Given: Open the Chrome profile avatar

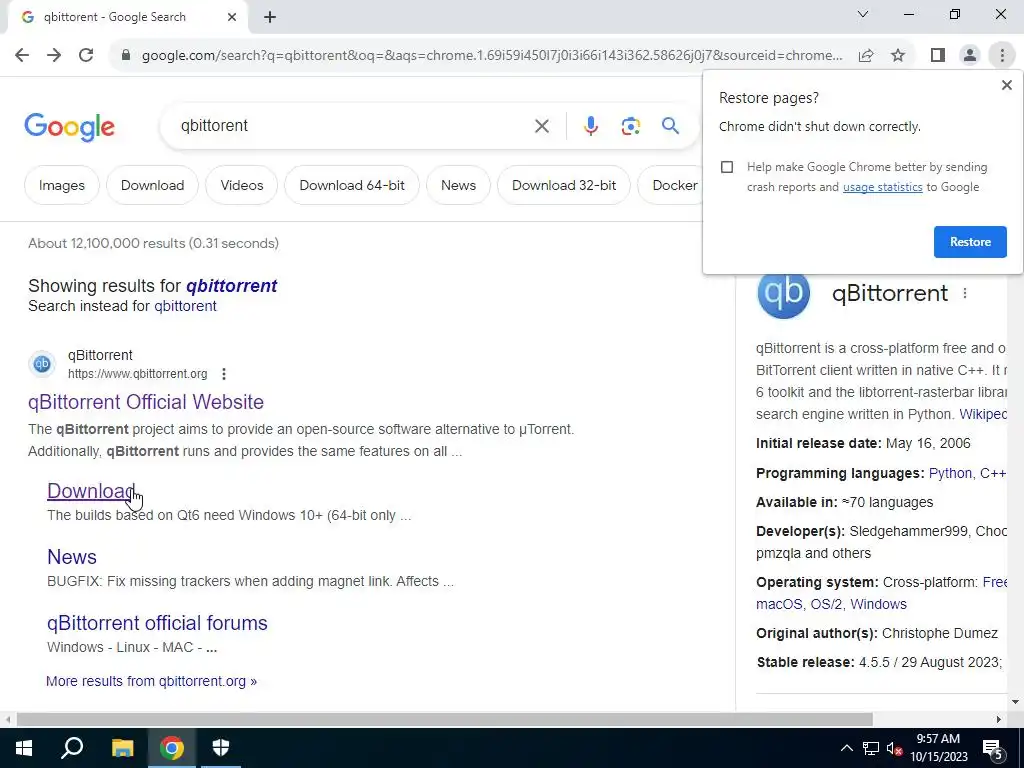Looking at the screenshot, I should pyautogui.click(x=970, y=56).
